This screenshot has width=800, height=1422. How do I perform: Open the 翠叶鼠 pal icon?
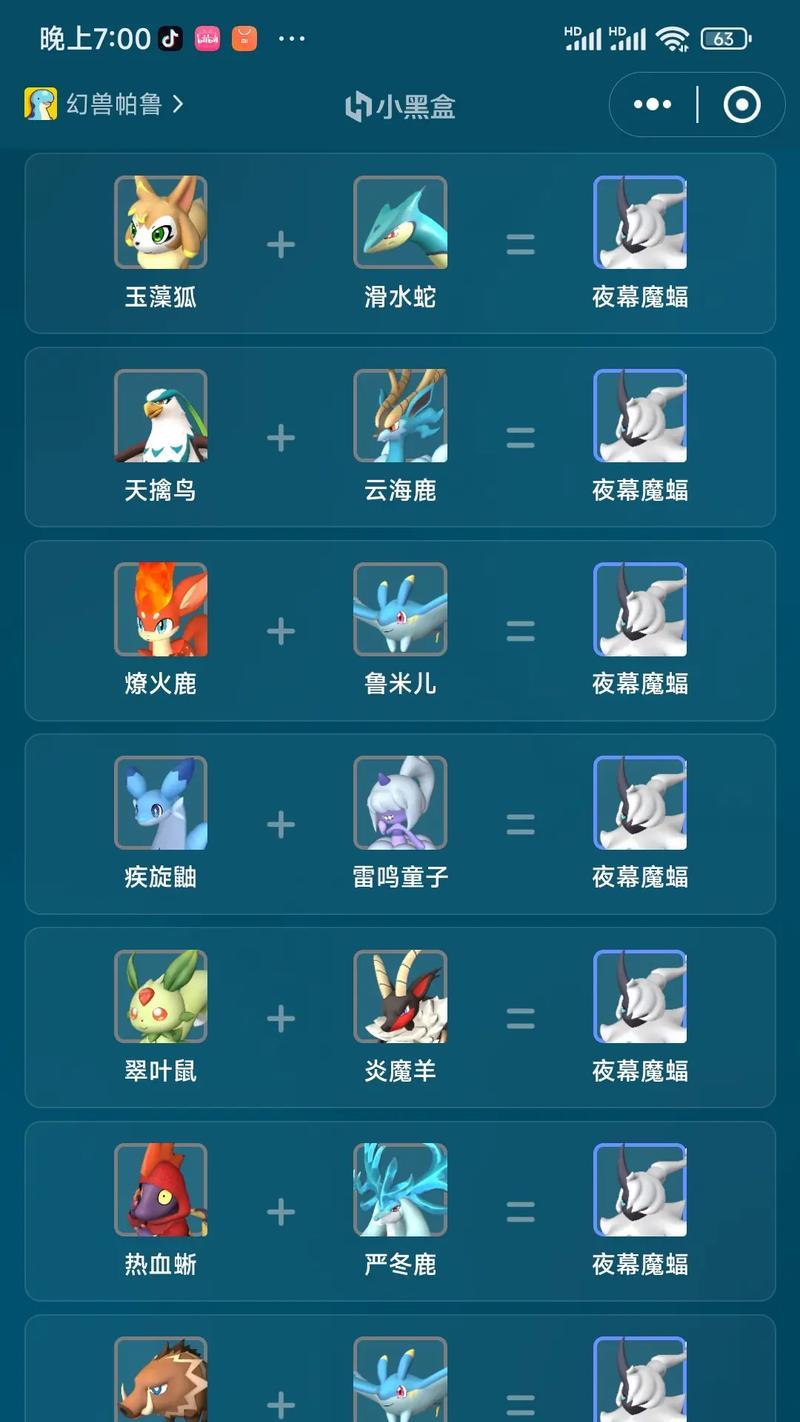[x=160, y=996]
